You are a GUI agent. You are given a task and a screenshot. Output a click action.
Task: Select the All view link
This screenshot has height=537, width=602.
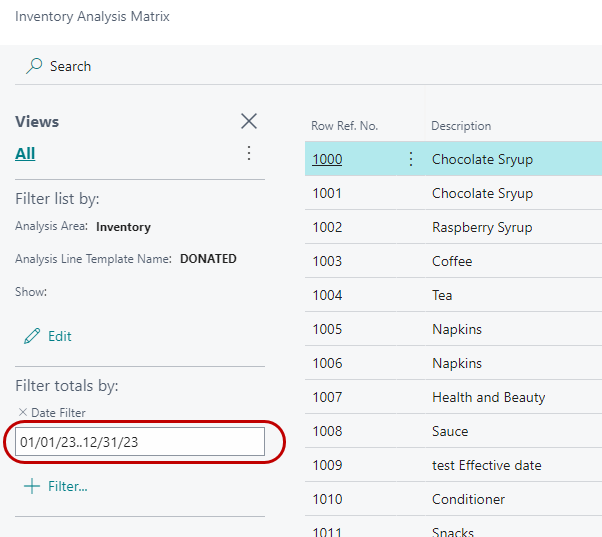(x=25, y=153)
